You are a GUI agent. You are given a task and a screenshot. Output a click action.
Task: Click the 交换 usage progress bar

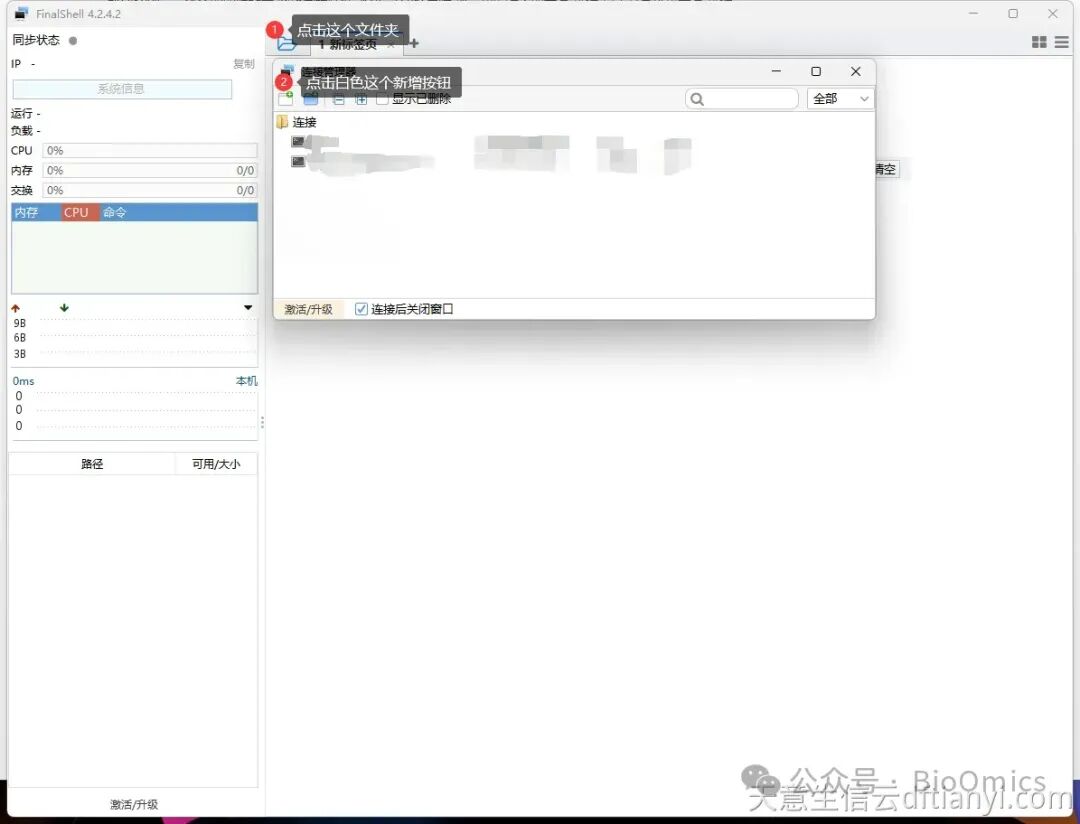coord(149,191)
